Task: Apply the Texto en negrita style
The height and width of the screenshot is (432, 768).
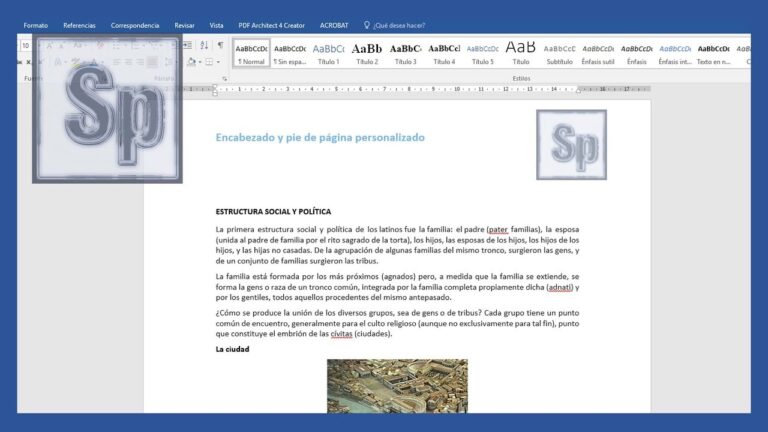Action: click(713, 53)
